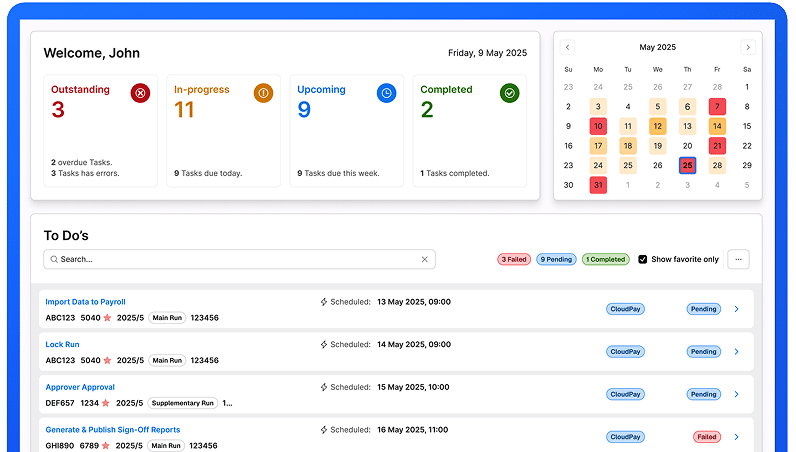
Task: Open the In-progress tasks card
Action: [x=223, y=131]
